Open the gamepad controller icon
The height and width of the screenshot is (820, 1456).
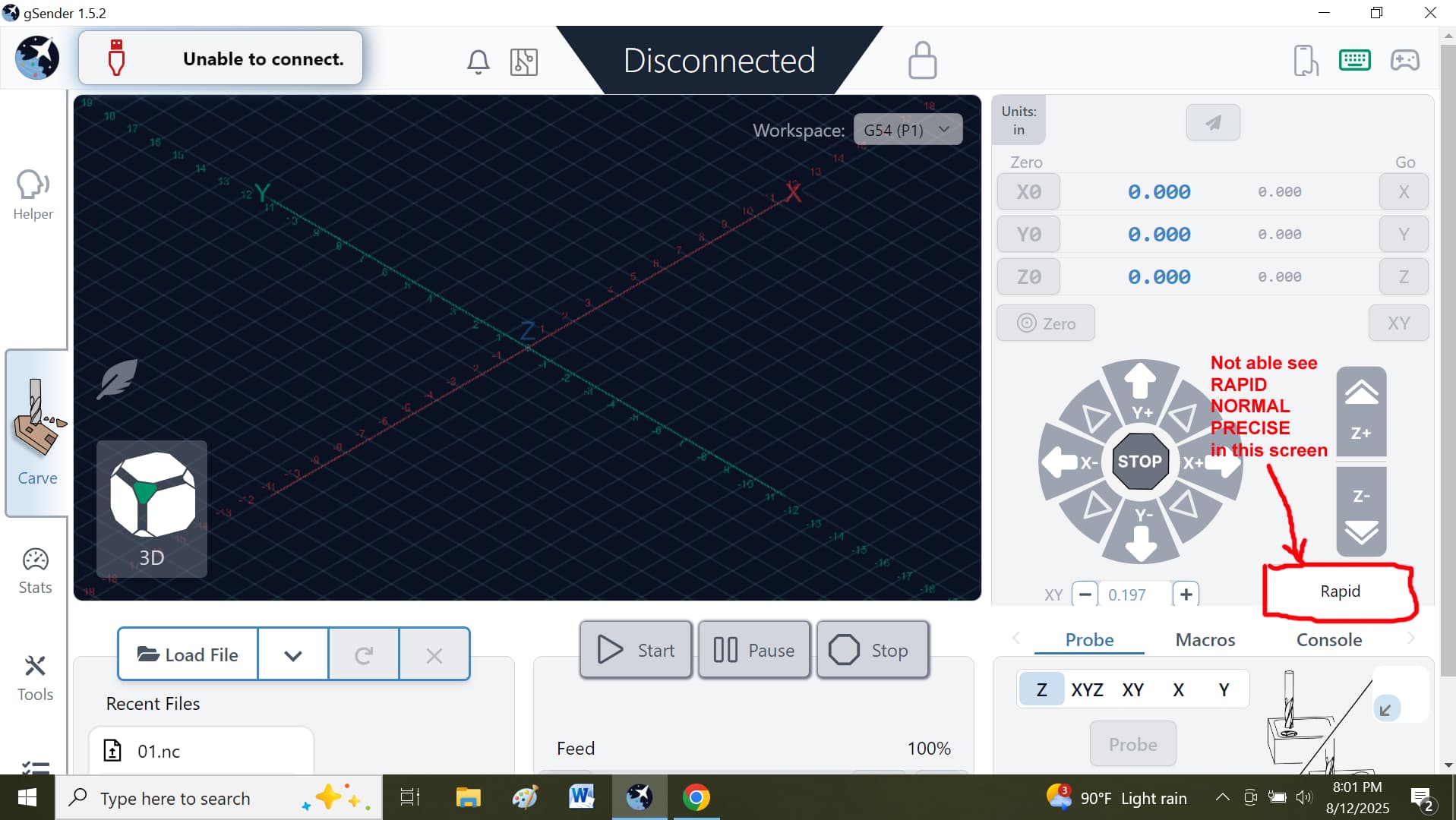click(1404, 60)
